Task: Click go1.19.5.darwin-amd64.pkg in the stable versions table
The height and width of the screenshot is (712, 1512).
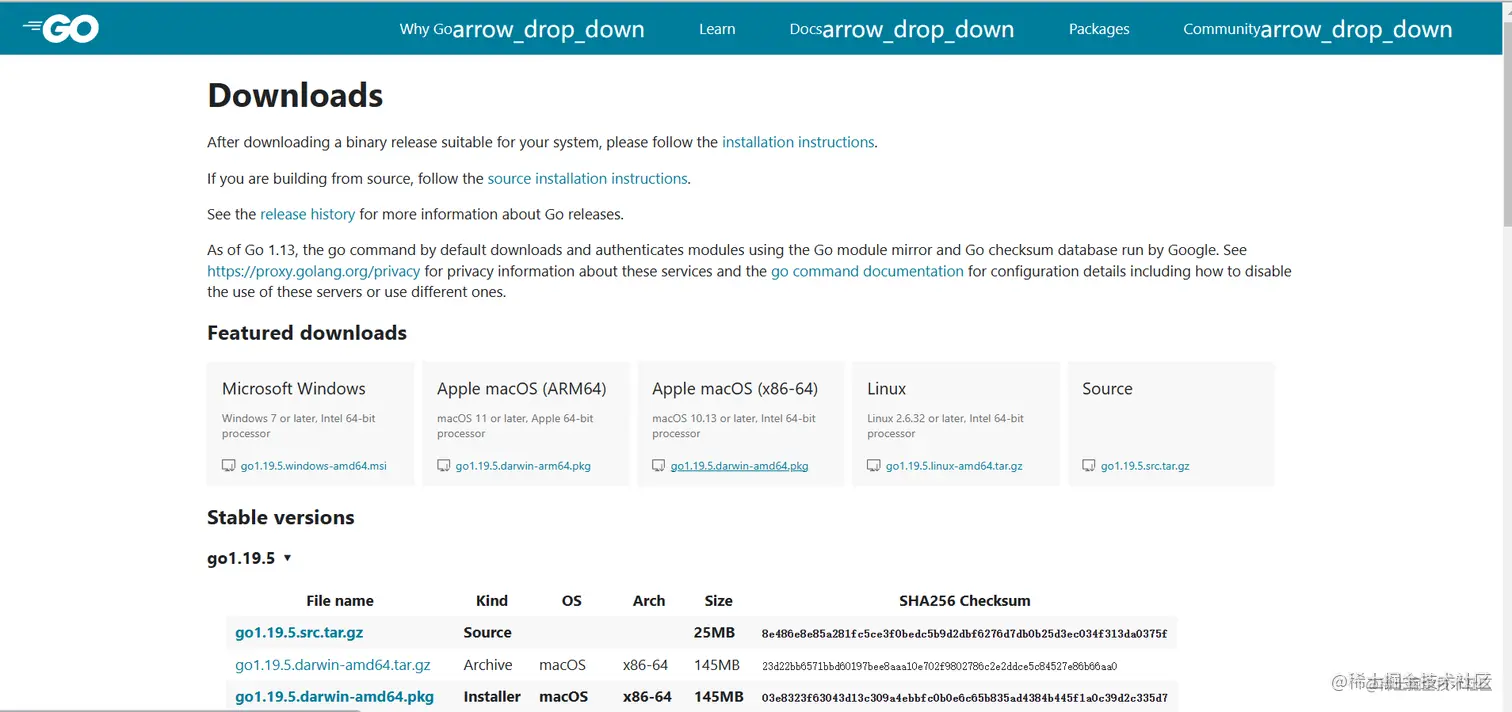Action: point(334,697)
